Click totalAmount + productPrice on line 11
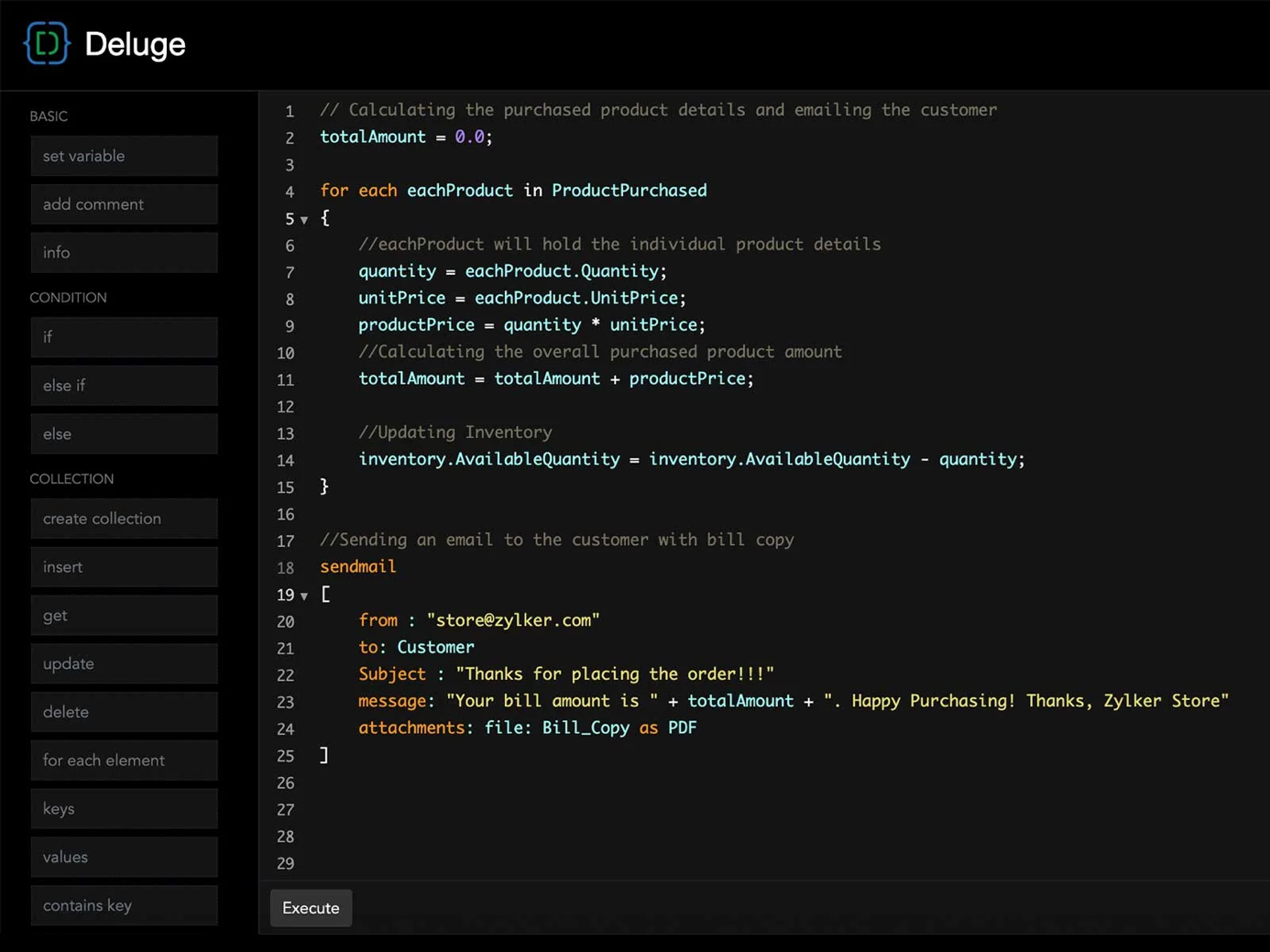 [x=623, y=378]
